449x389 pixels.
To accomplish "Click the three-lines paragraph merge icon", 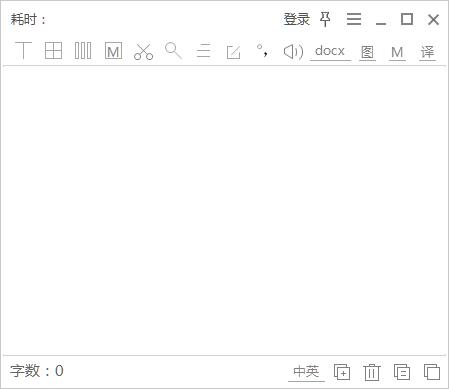I will pyautogui.click(x=203, y=51).
